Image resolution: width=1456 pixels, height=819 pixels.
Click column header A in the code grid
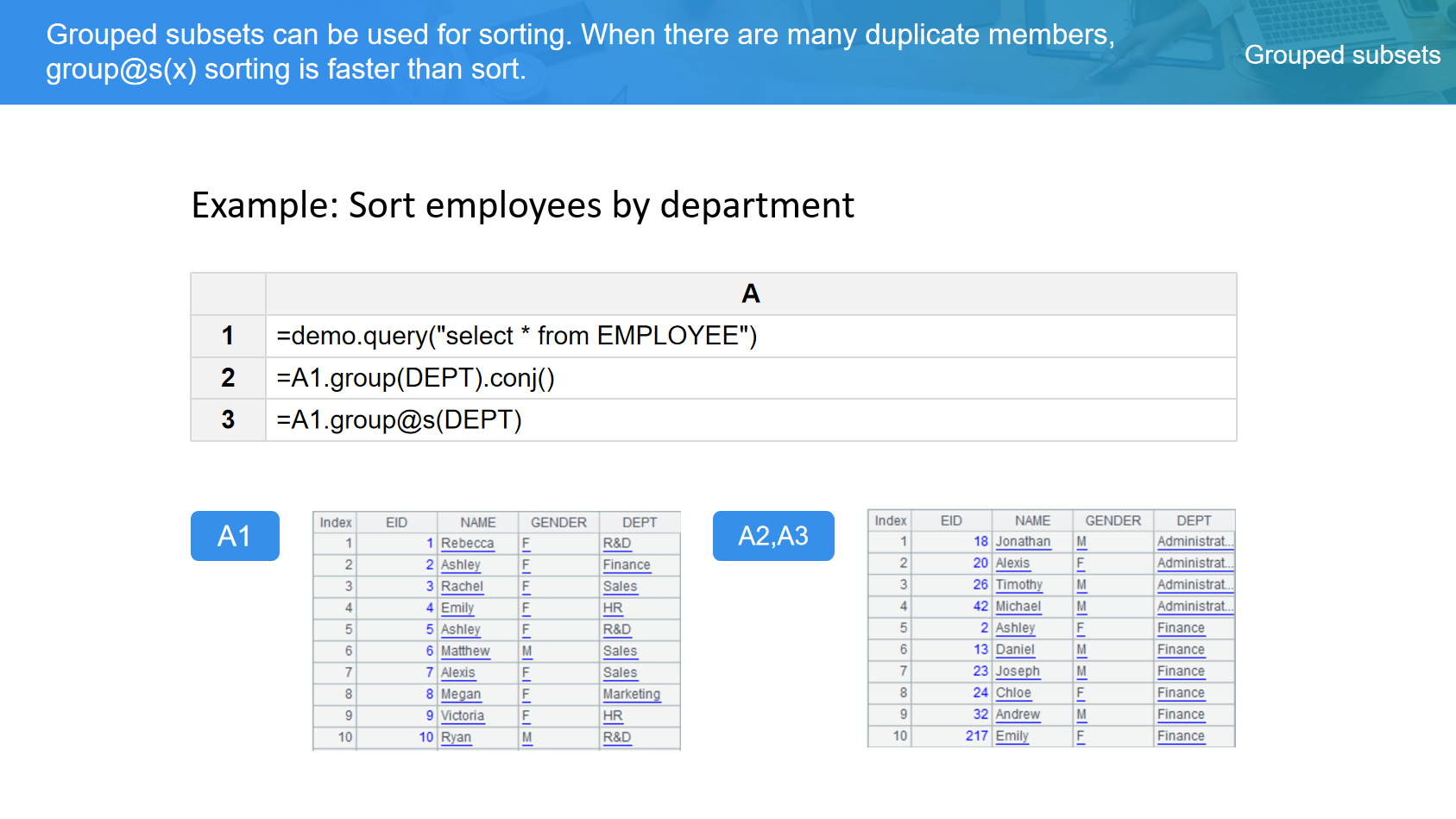[750, 294]
